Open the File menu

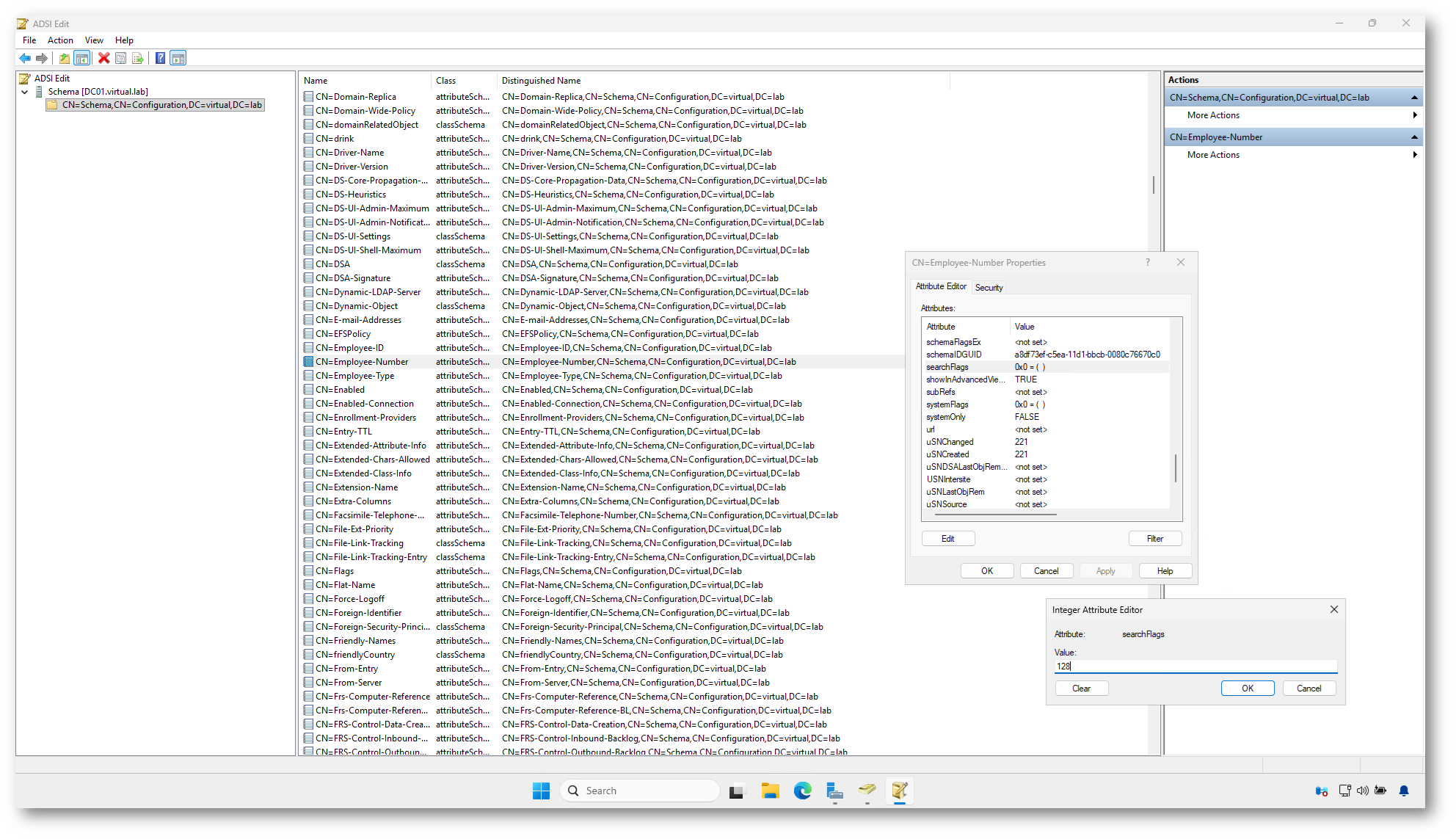coord(29,40)
